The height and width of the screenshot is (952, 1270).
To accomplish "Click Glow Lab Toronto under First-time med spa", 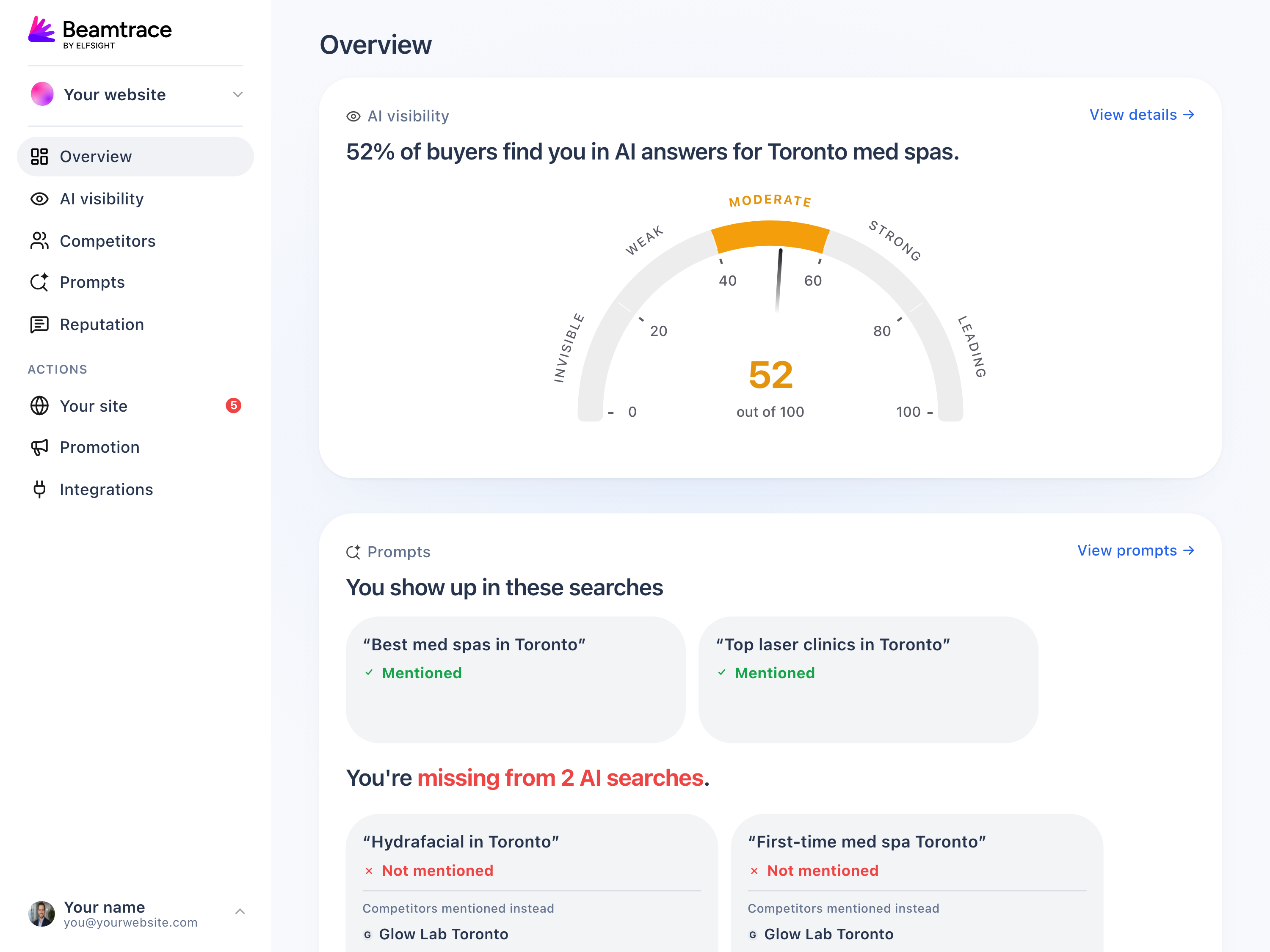I will pos(828,935).
